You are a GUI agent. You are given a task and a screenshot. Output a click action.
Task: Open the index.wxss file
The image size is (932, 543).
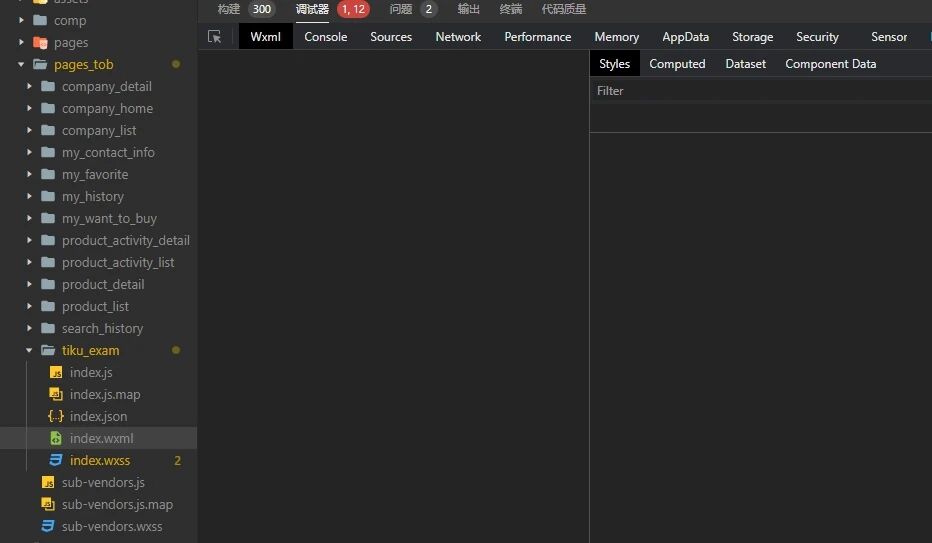tap(99, 460)
